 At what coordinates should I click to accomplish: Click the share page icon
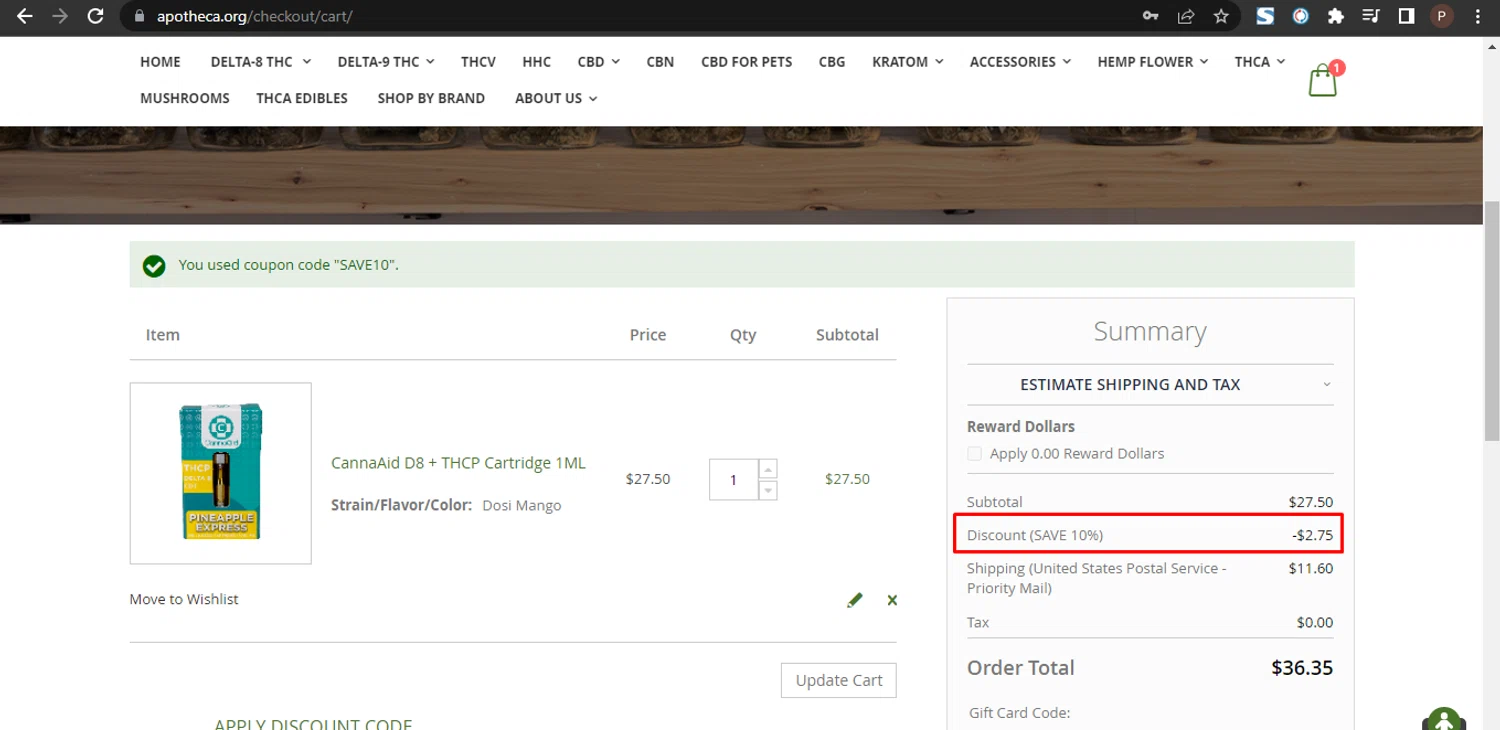pyautogui.click(x=1186, y=16)
